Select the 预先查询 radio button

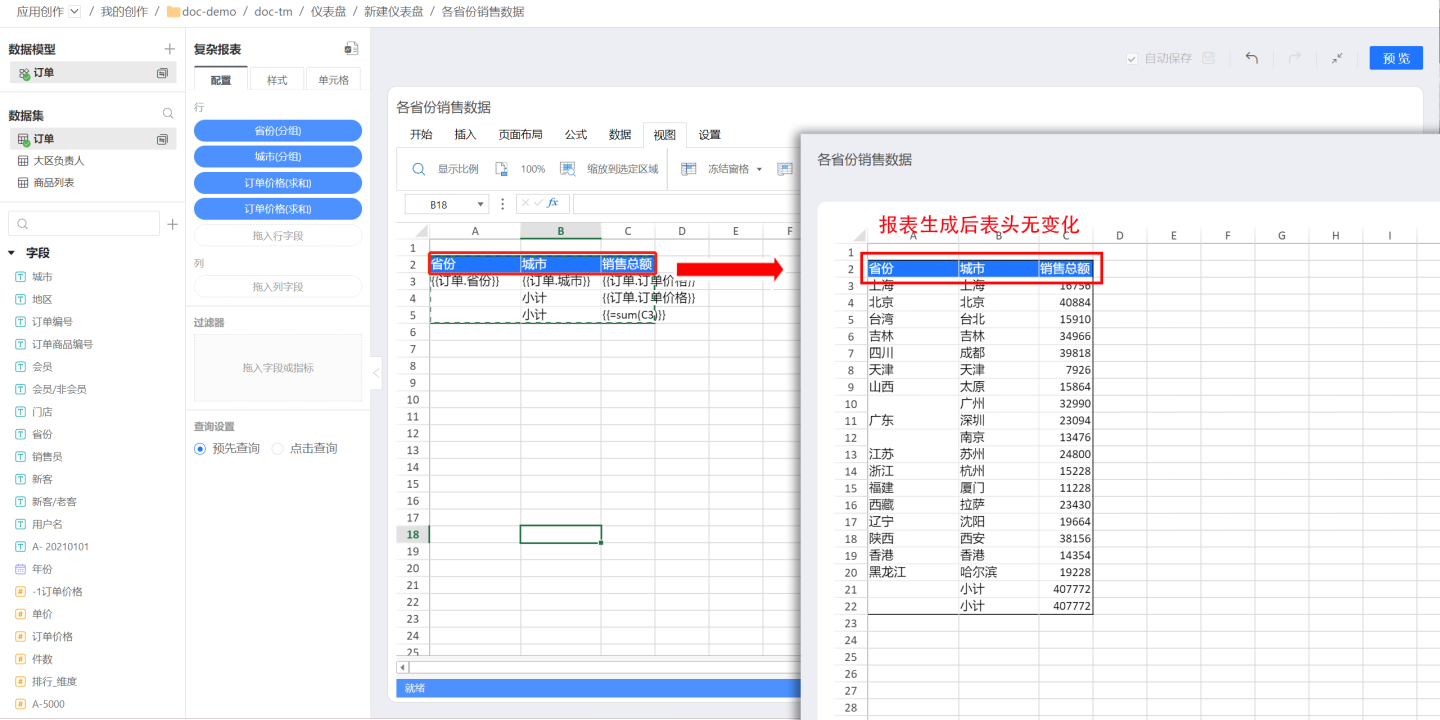(200, 449)
